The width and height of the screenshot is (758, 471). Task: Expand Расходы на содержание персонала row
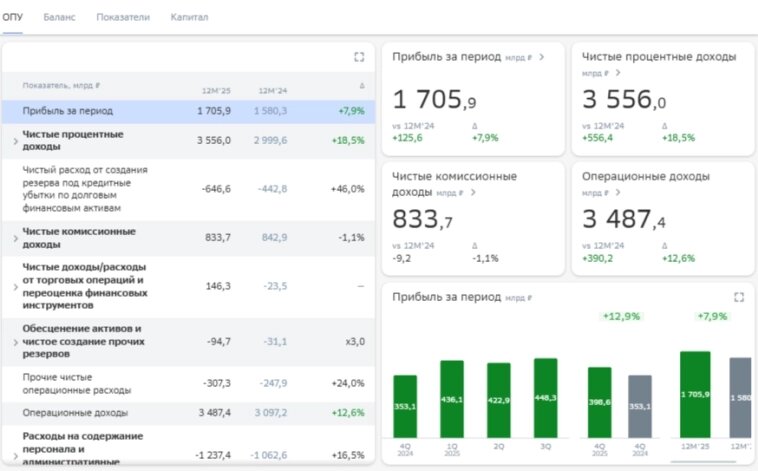15,456
